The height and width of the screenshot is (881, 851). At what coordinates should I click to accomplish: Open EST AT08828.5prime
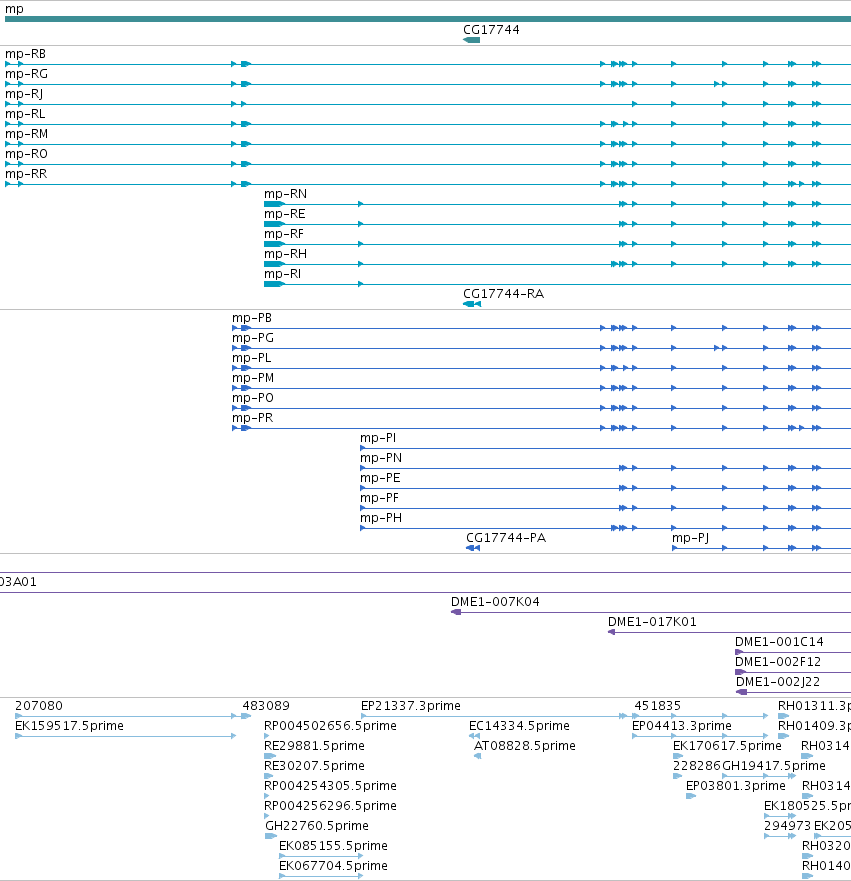pyautogui.click(x=525, y=746)
